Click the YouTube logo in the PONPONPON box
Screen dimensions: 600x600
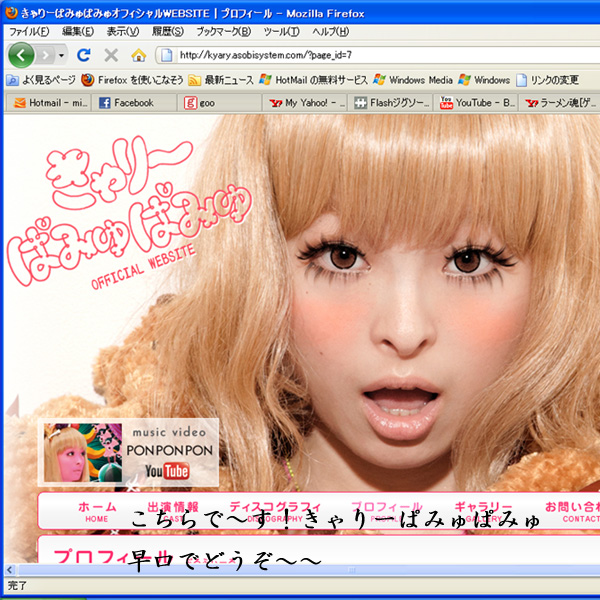click(167, 471)
